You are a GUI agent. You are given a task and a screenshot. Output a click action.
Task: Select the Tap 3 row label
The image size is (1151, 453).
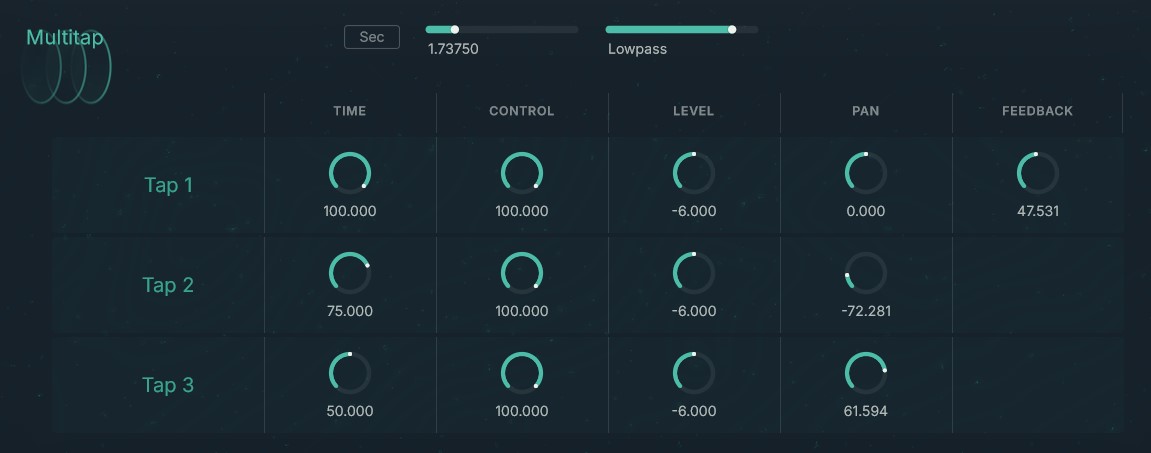coord(168,385)
